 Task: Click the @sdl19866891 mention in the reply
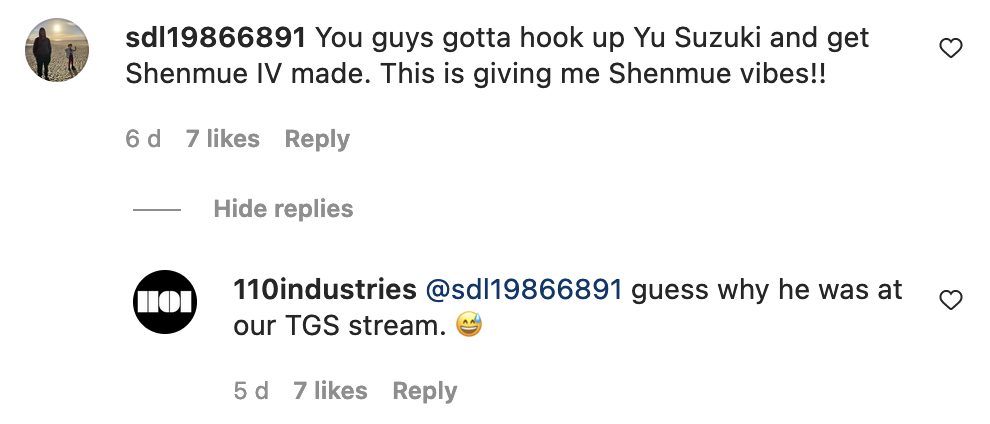point(524,290)
